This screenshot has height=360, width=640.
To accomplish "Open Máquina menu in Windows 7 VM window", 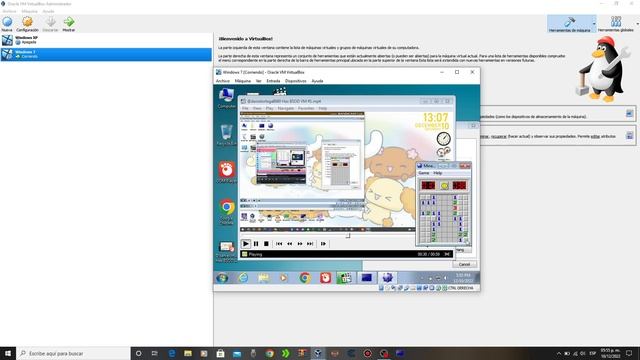I will click(x=242, y=81).
